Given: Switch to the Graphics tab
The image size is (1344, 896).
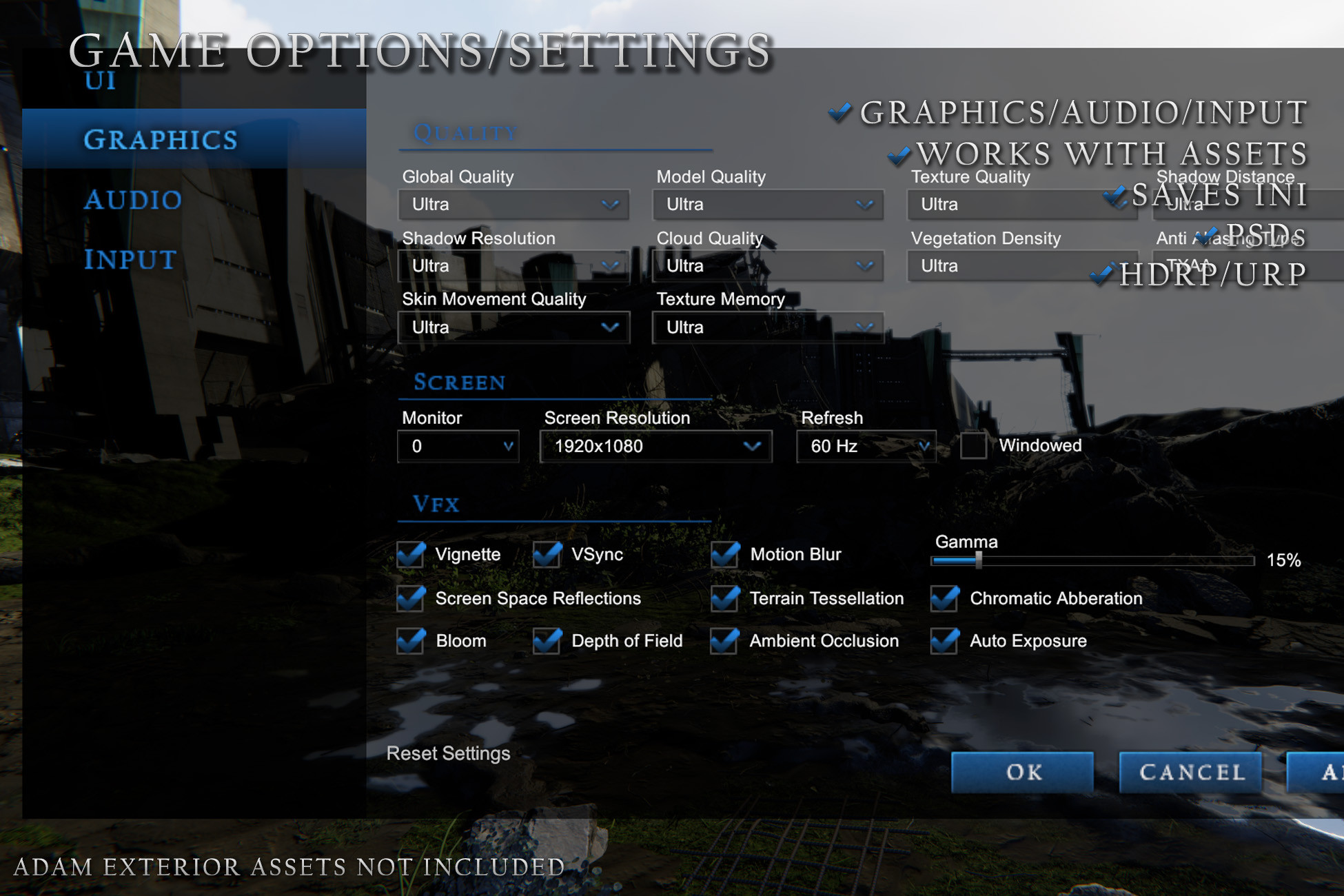Looking at the screenshot, I should [160, 139].
